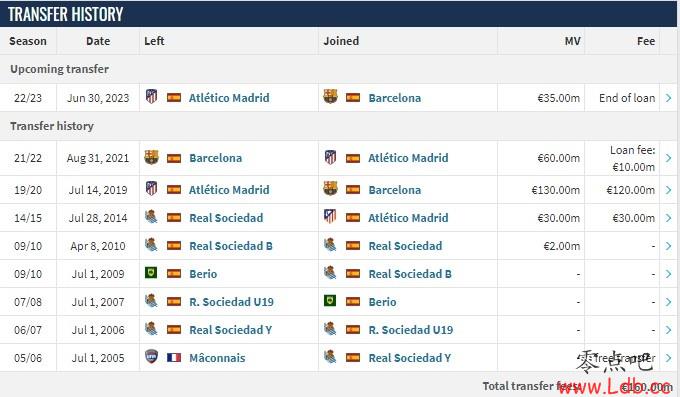Viewport: 680px width, 397px height.
Task: Open Real Sociedad Y link in Joined column
Action: click(409, 358)
